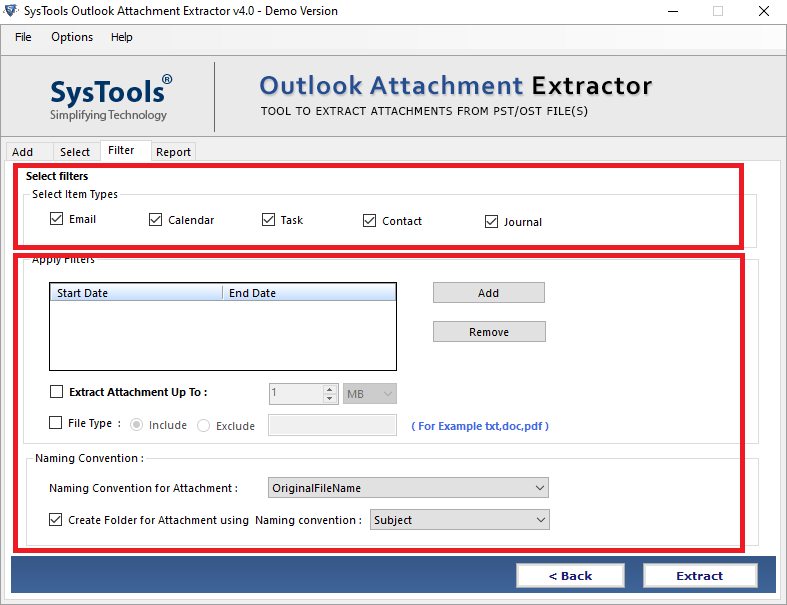Increase attachment size with up arrow
The image size is (787, 605).
(330, 389)
